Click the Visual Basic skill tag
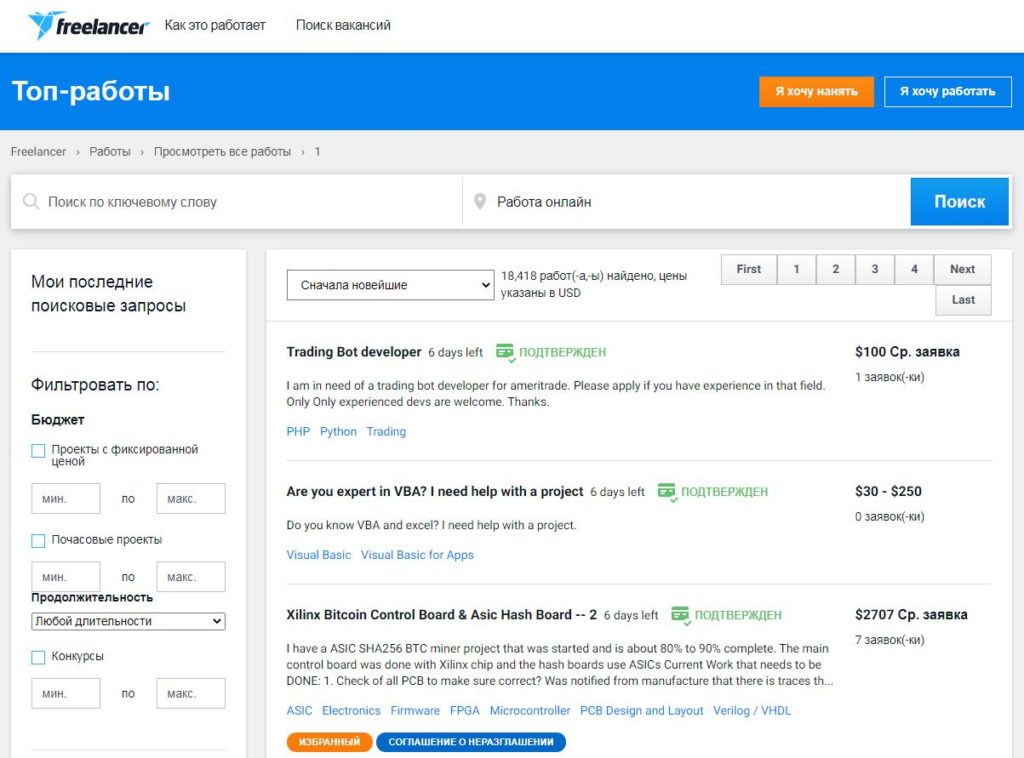The image size is (1024, 758). [x=319, y=555]
